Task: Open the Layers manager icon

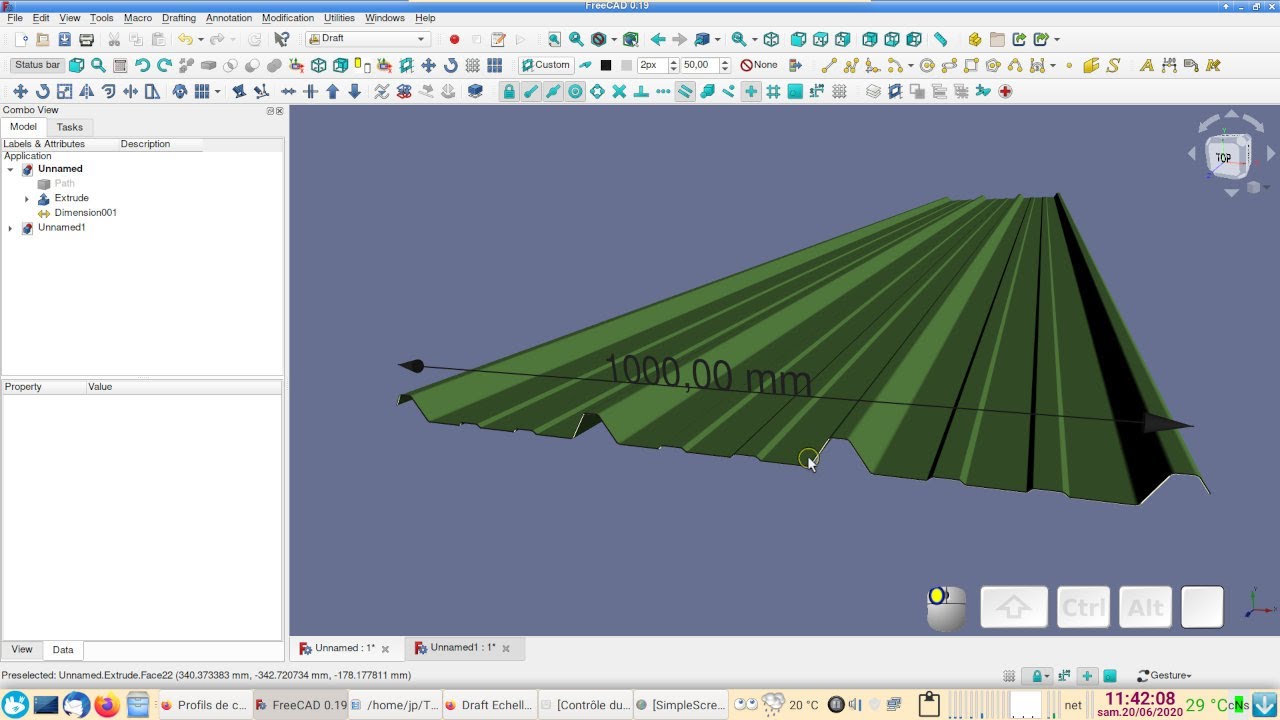Action: tap(873, 91)
